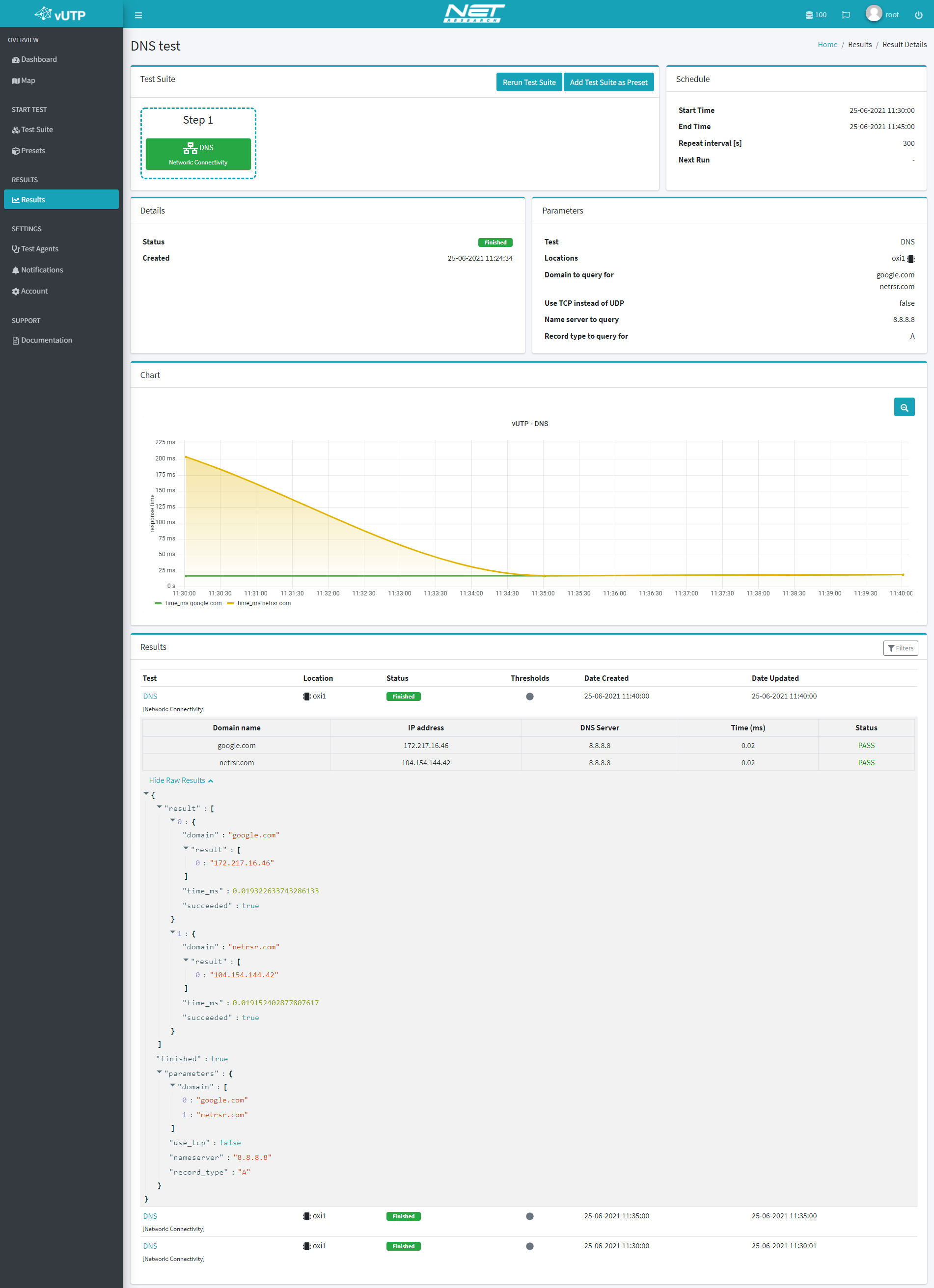This screenshot has width=934, height=1288.
Task: Open Presets in the sidebar
Action: click(61, 151)
